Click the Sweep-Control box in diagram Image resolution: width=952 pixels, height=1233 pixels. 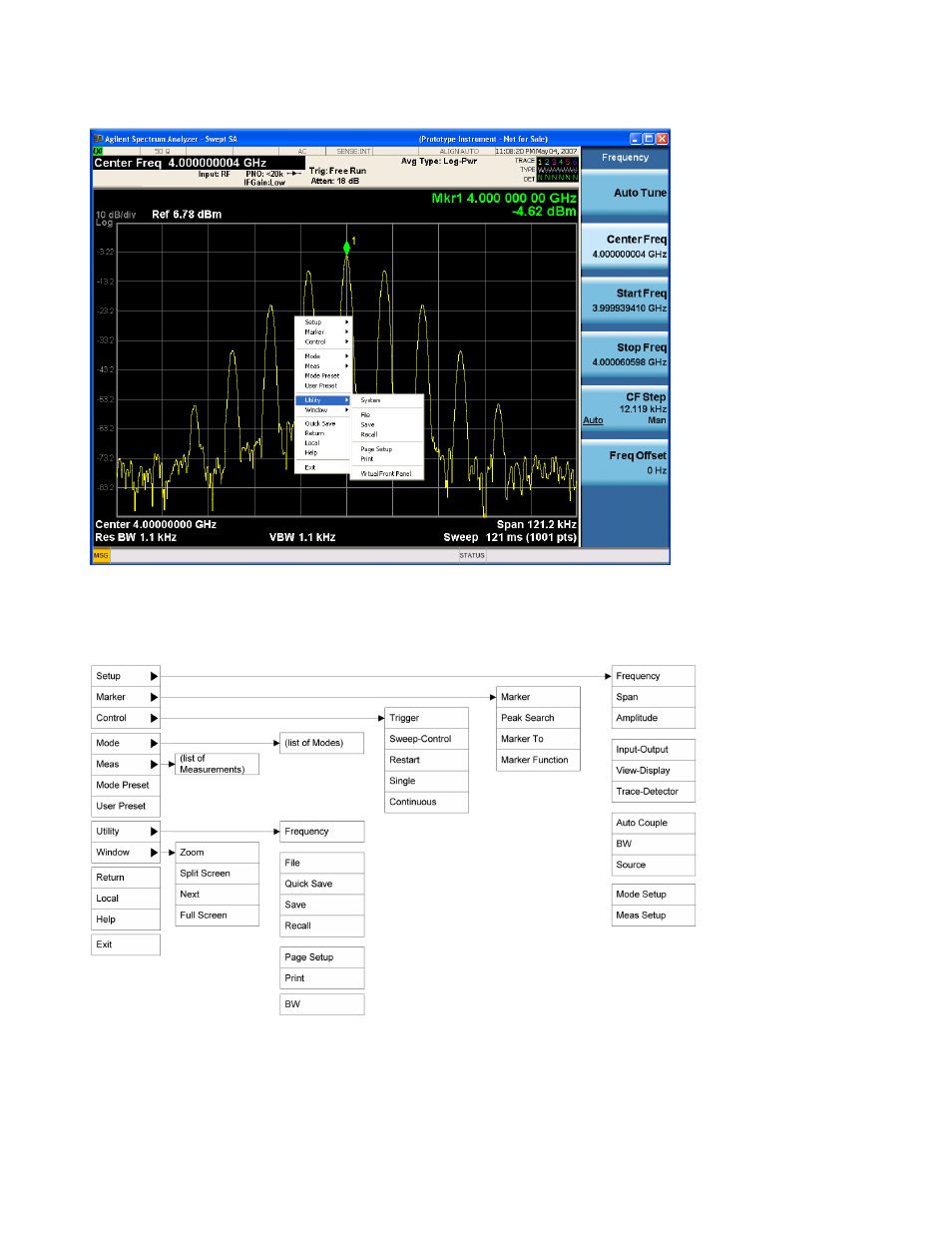(427, 739)
